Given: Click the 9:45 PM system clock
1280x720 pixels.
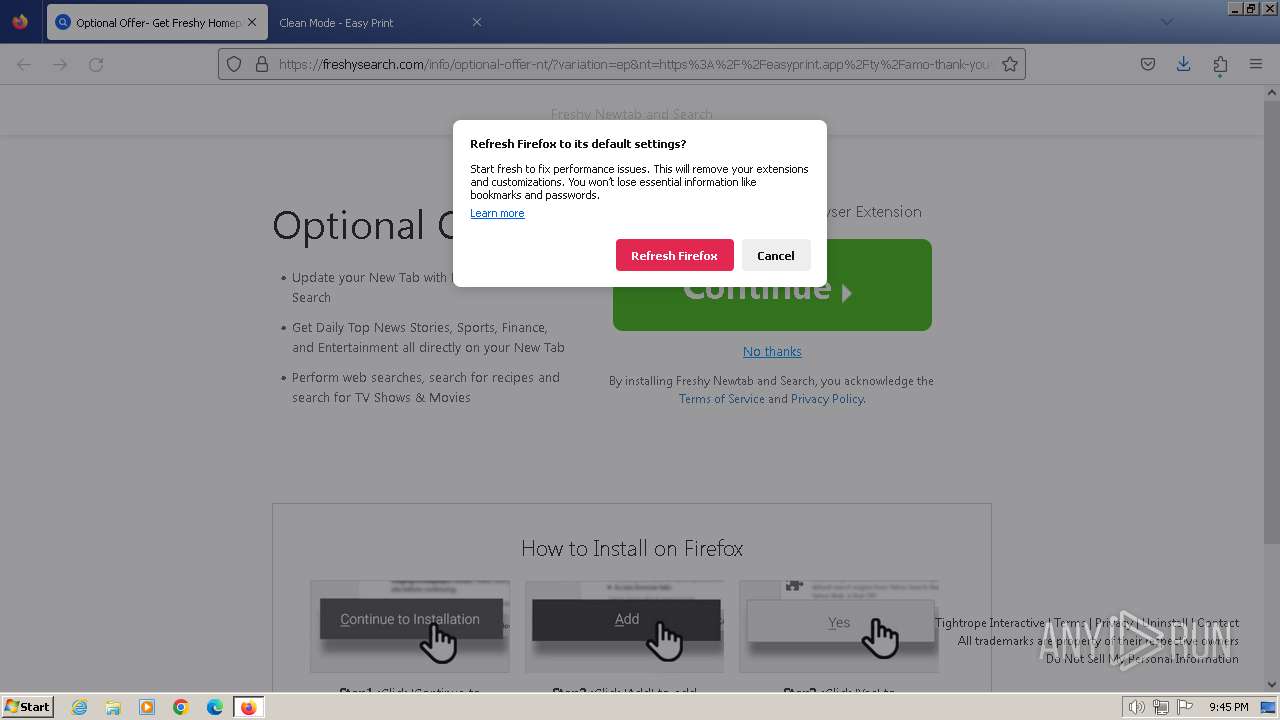Looking at the screenshot, I should [1228, 707].
